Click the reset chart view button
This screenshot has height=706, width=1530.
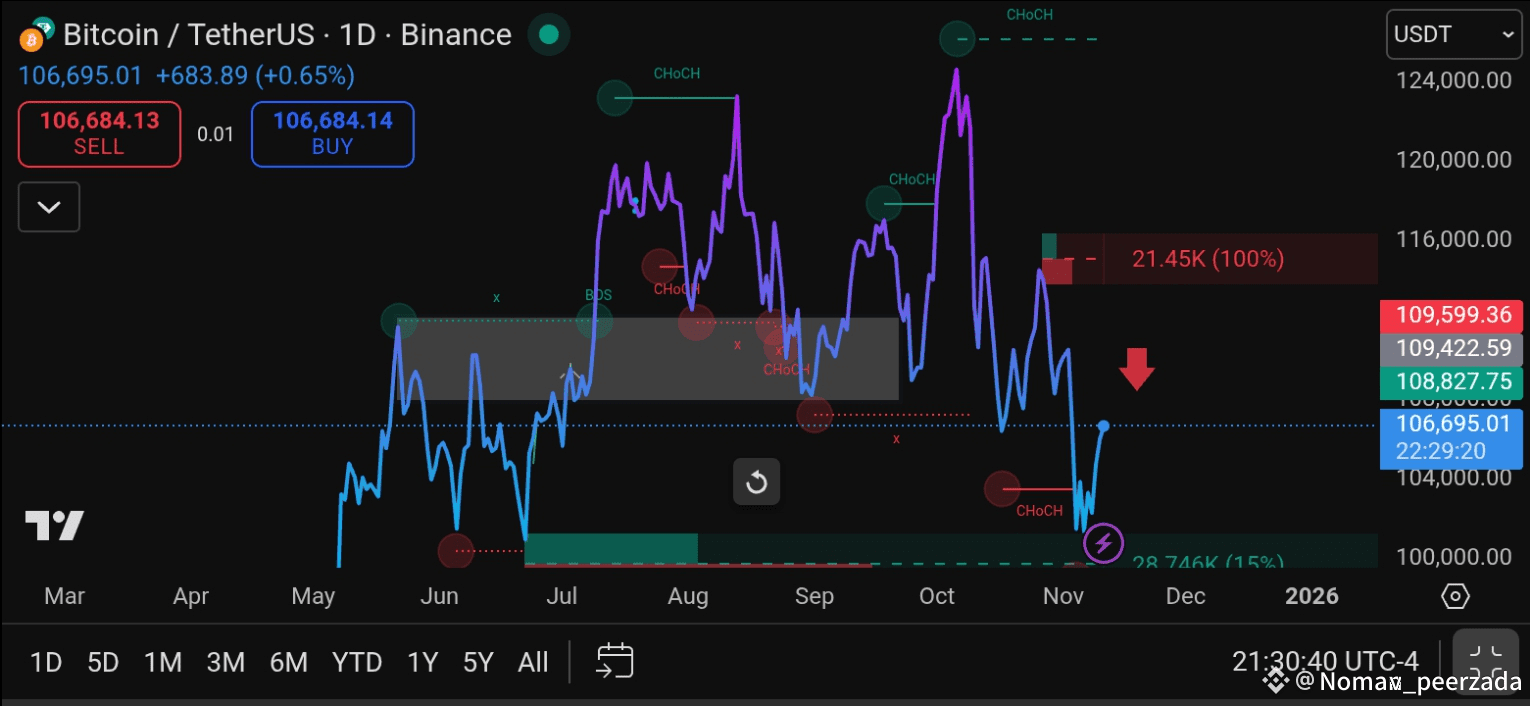tap(756, 483)
